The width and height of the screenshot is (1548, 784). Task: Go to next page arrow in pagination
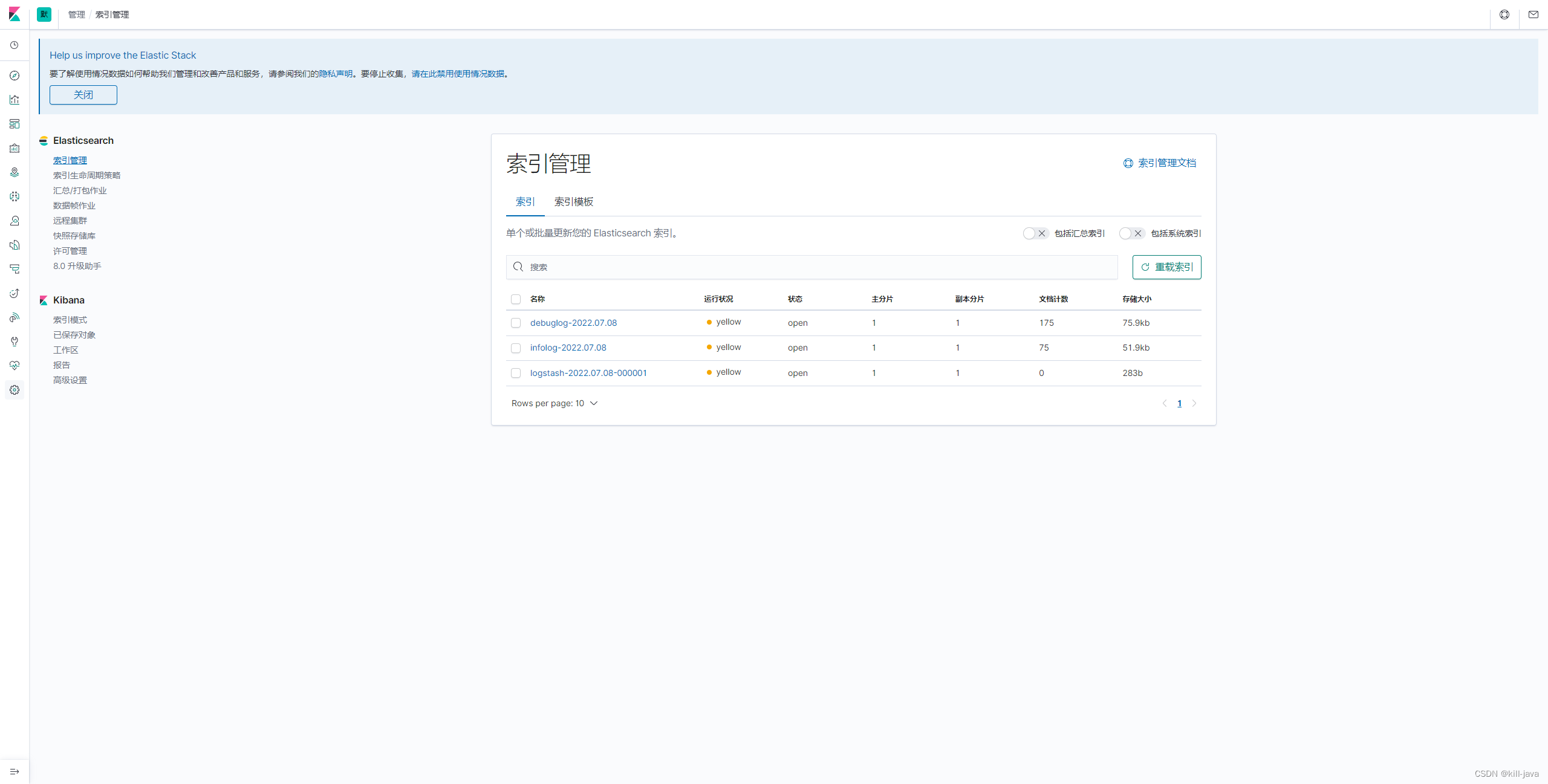tap(1194, 403)
